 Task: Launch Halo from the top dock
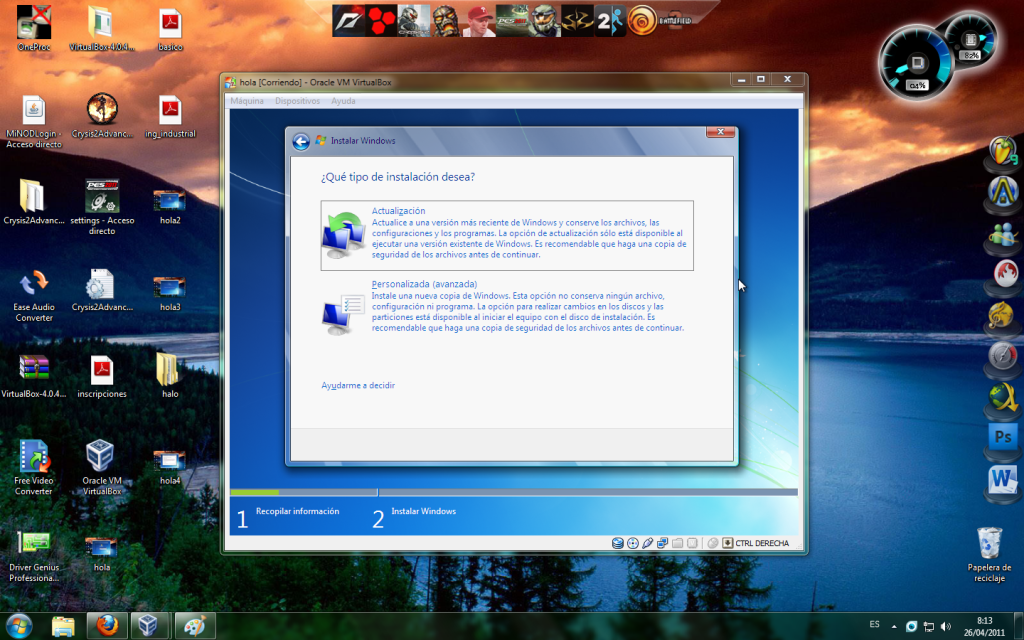click(544, 21)
